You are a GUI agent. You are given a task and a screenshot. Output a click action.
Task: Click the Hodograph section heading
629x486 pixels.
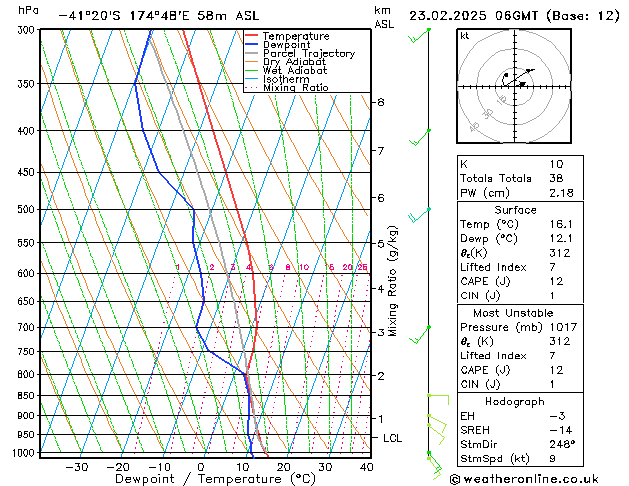coord(515,402)
